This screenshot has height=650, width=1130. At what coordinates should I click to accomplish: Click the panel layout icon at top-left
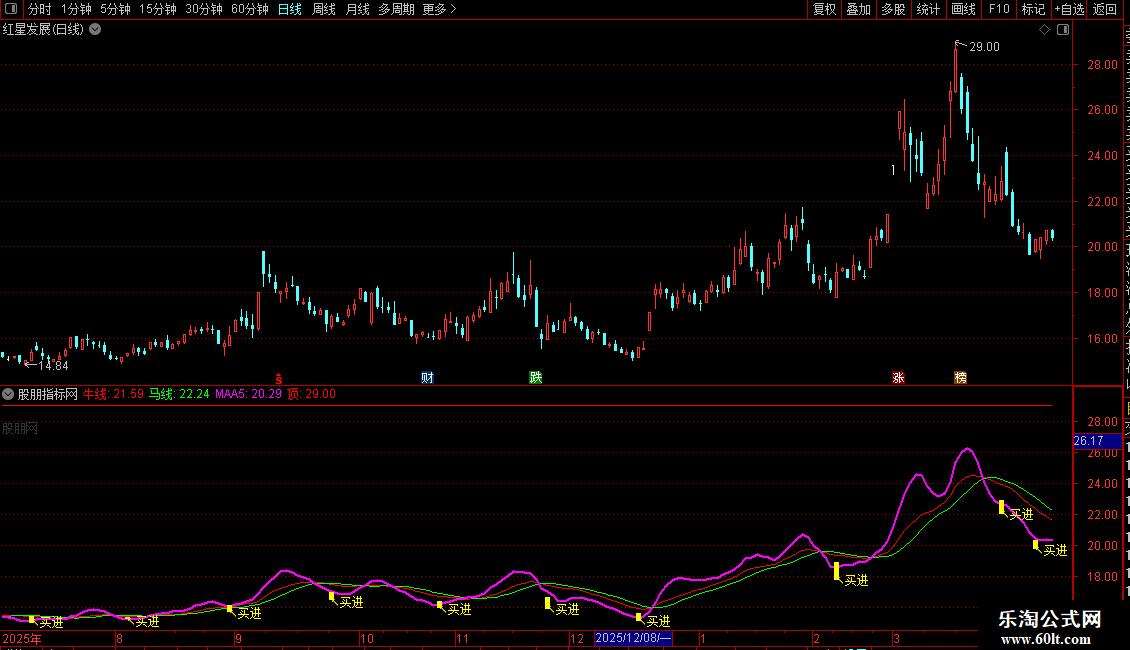coord(11,9)
